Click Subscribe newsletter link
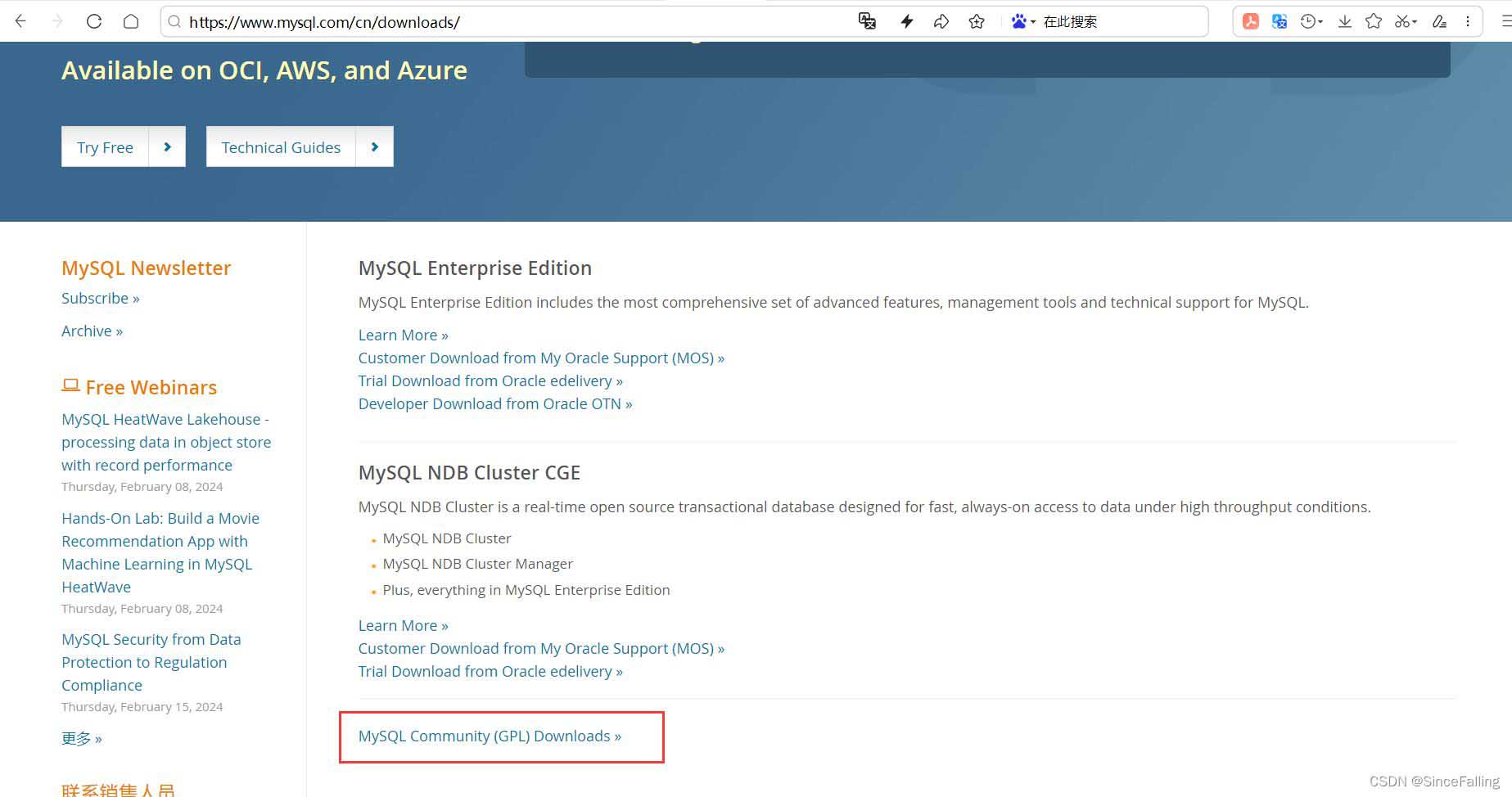1512x797 pixels. tap(101, 298)
